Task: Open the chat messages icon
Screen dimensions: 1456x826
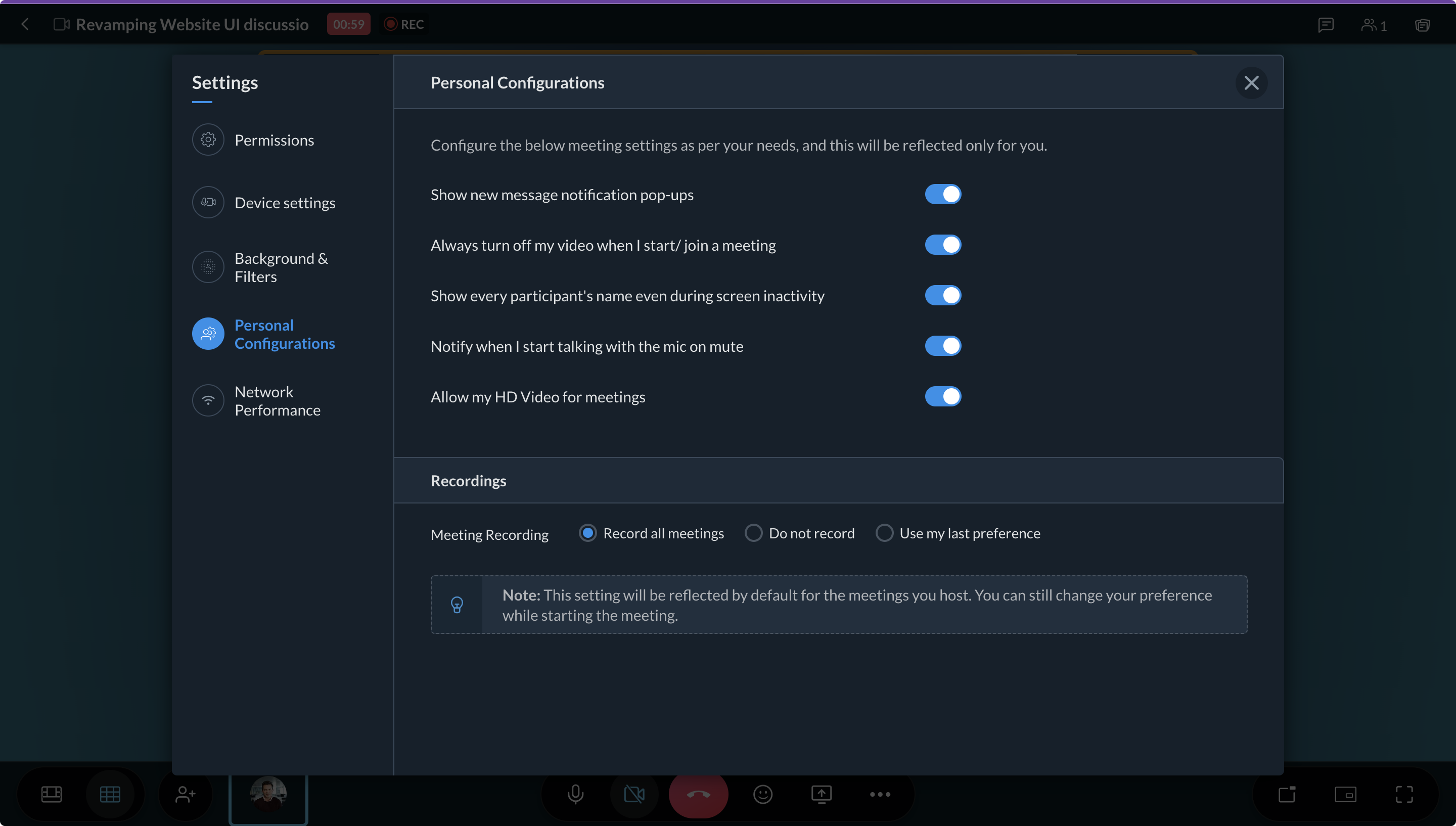Action: tap(1326, 24)
